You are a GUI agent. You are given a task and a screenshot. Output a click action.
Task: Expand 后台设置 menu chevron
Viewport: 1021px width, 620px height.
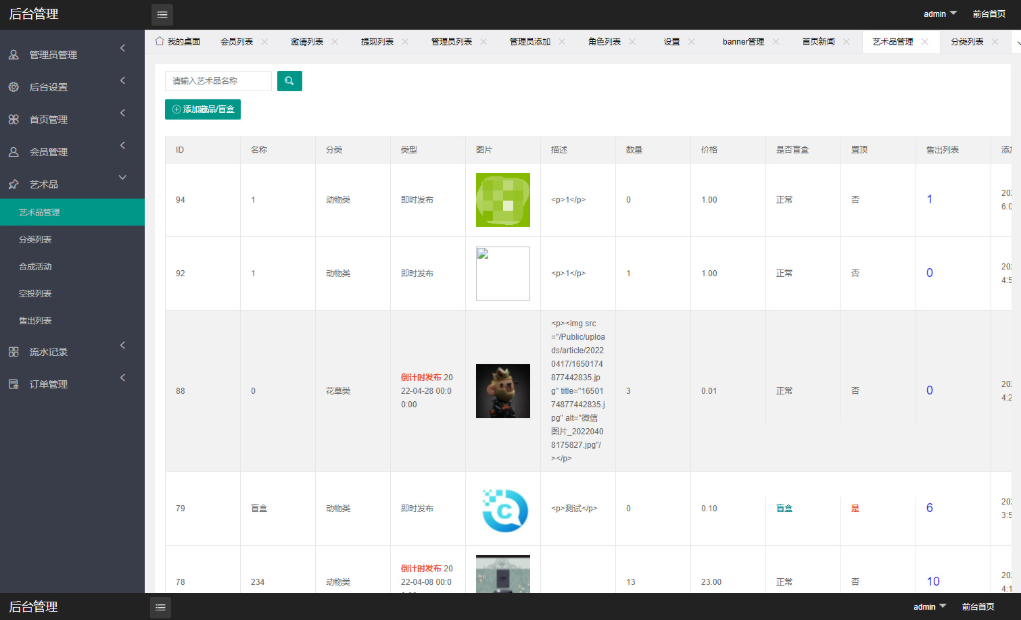[x=122, y=80]
